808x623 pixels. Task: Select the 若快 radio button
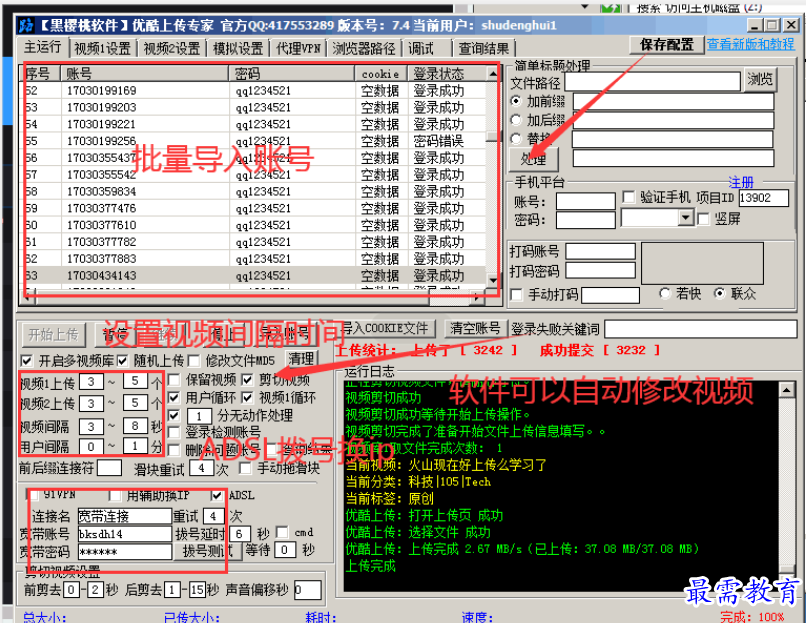[665, 293]
